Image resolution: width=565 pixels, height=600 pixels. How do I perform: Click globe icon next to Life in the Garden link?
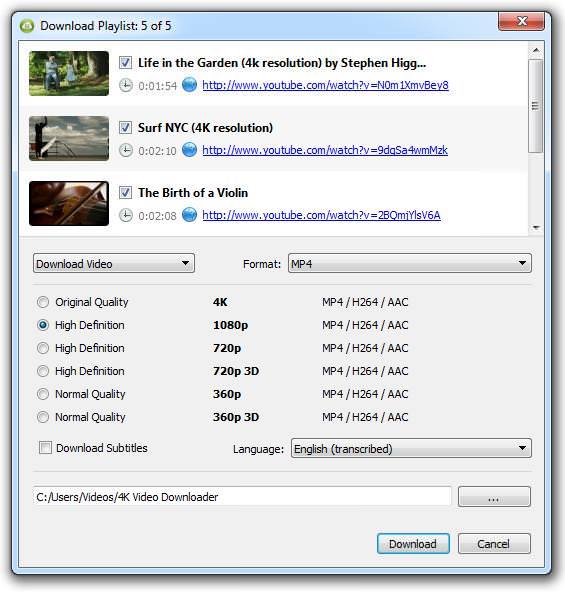tap(189, 85)
